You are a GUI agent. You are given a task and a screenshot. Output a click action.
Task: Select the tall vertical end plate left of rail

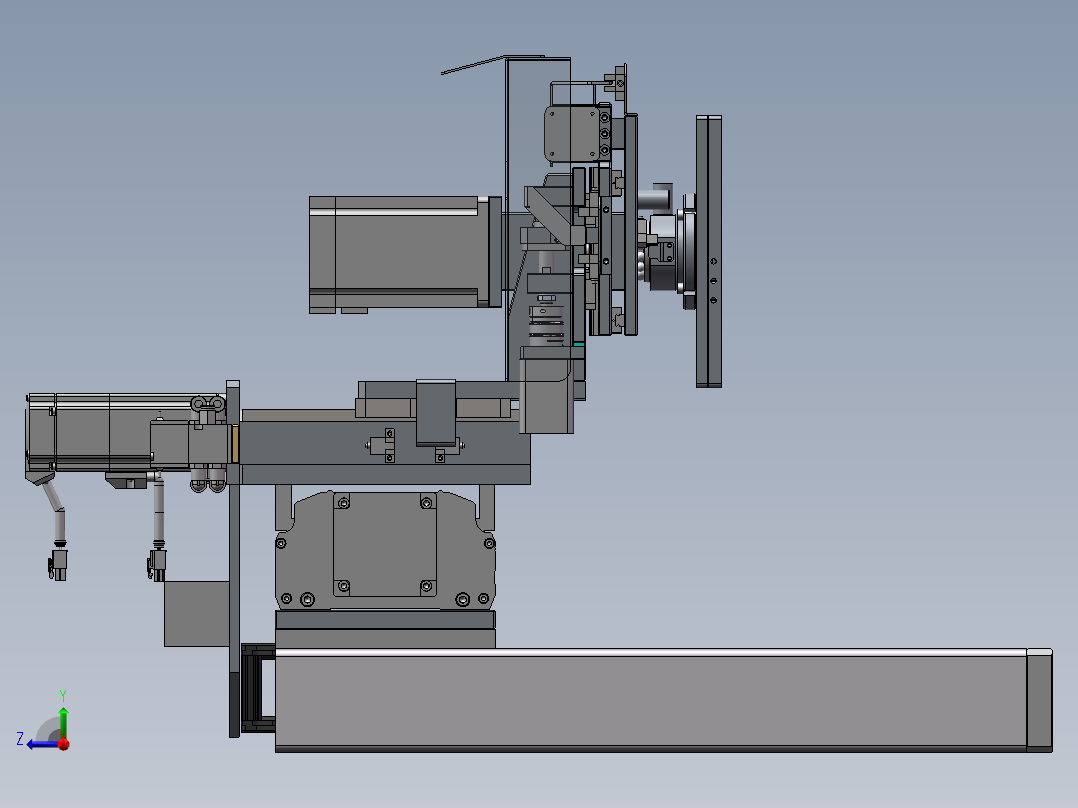pos(234,559)
